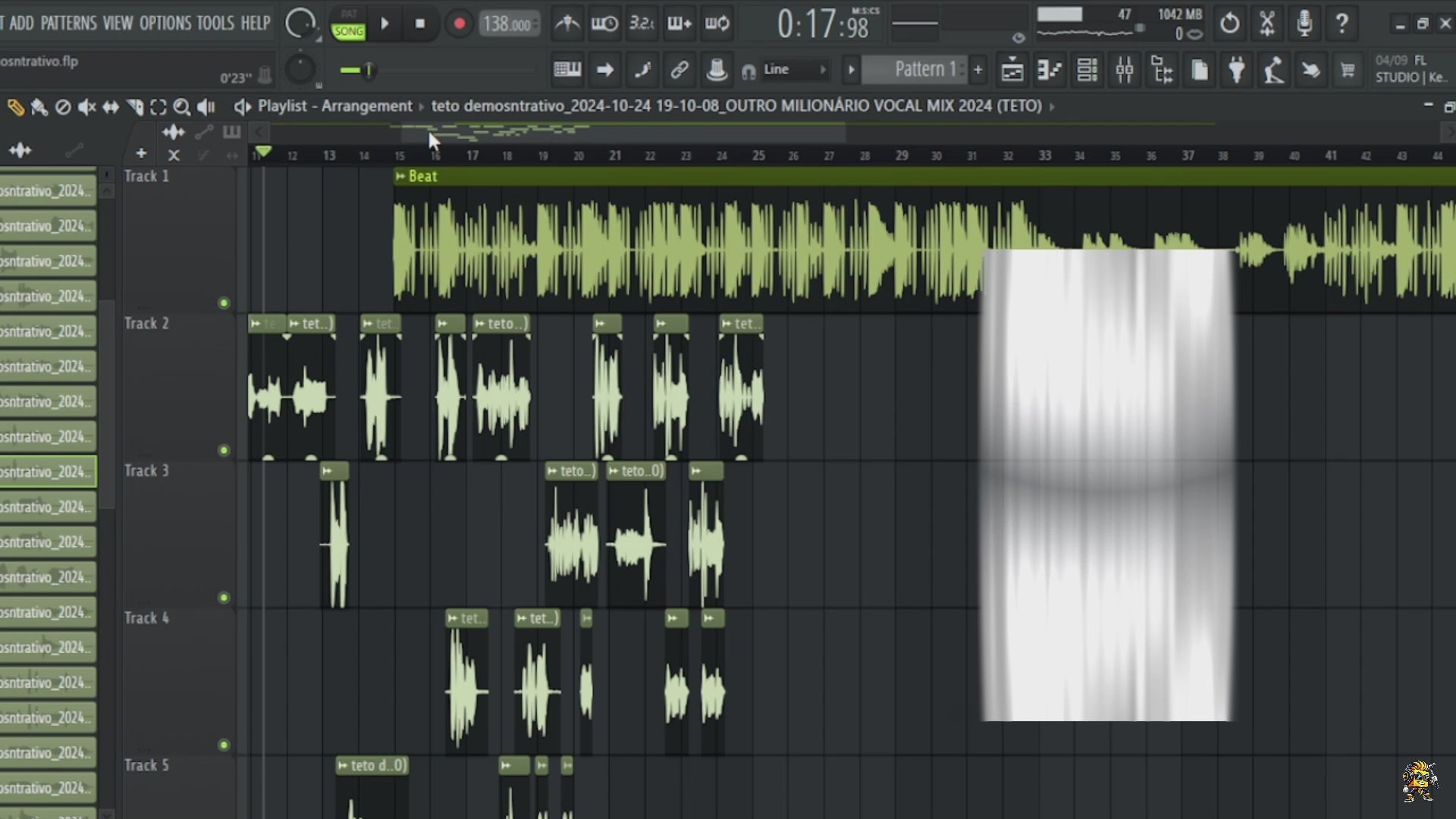This screenshot has width=1456, height=819.
Task: Expand the arrangement name breadcrumb arrow
Action: [1053, 107]
